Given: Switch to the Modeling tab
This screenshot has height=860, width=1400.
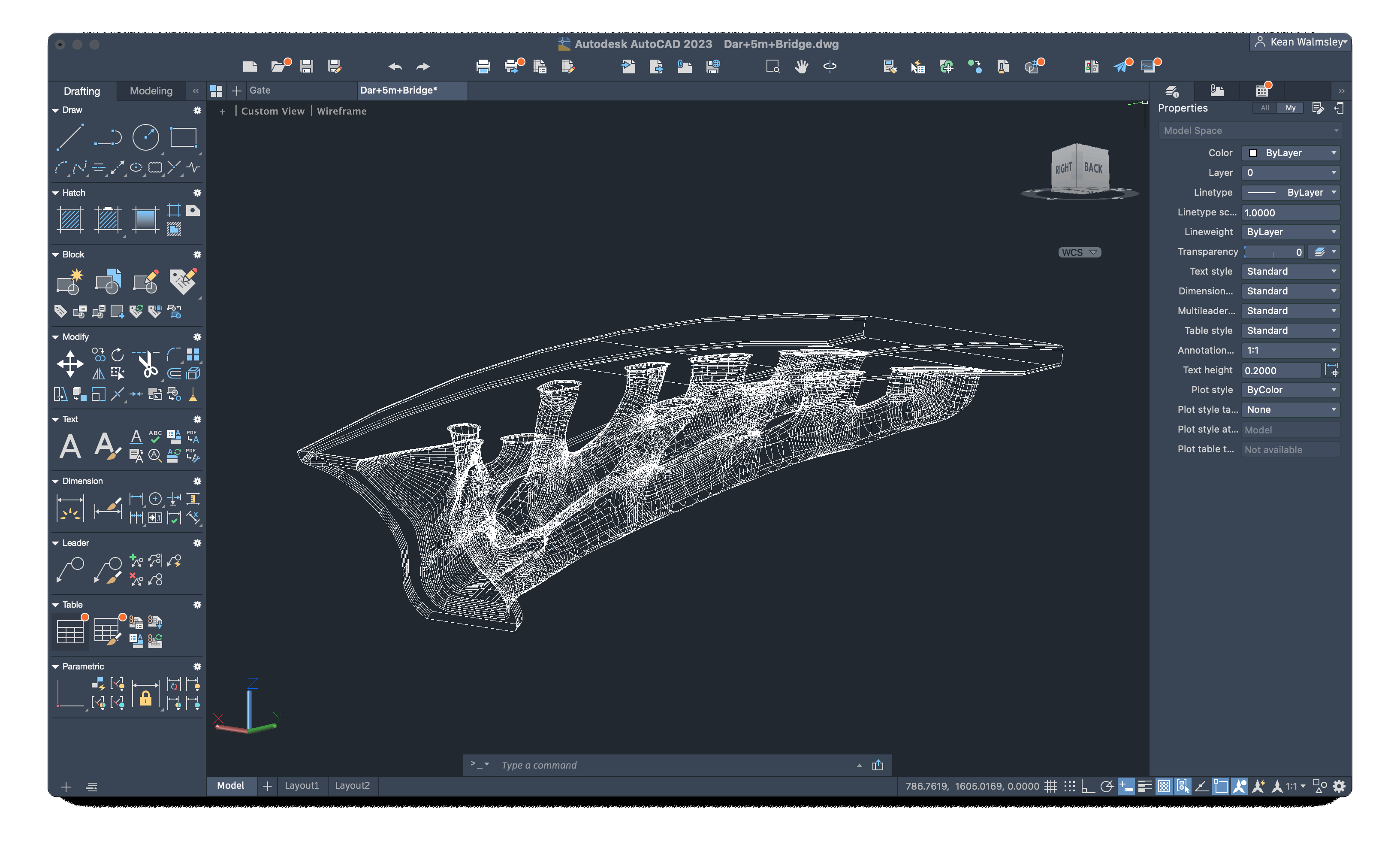Looking at the screenshot, I should coord(151,91).
